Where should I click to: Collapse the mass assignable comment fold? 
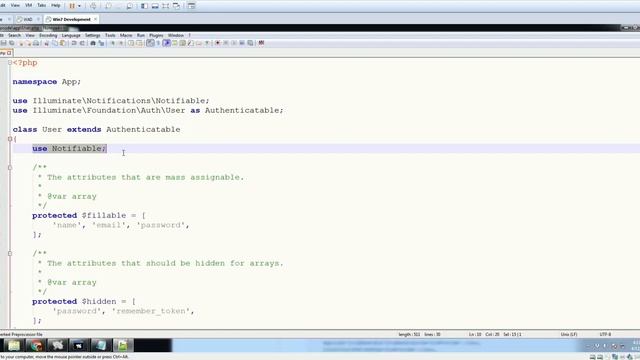[10, 168]
